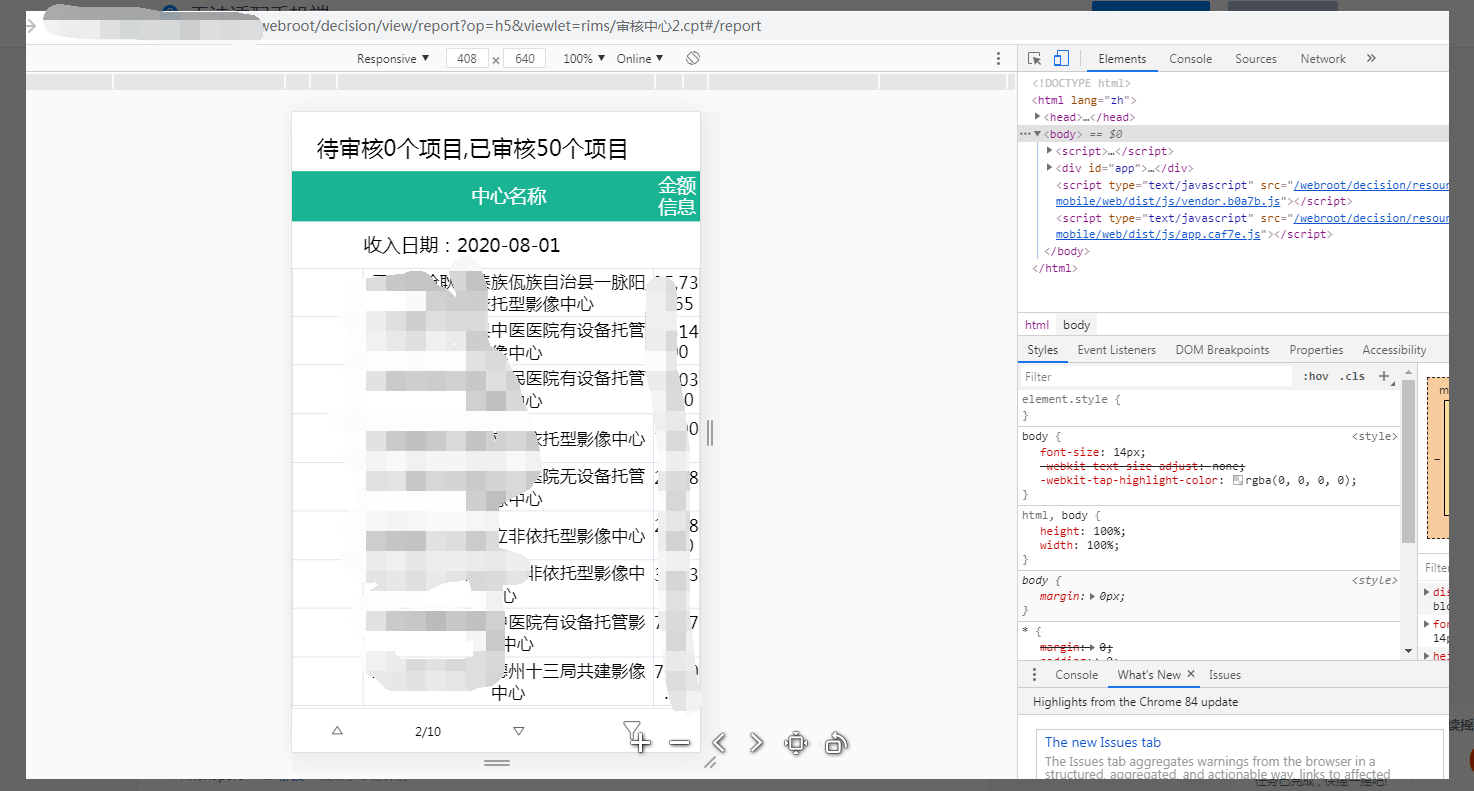1474x791 pixels.
Task: Open the drawer three-dot menu
Action: 1034,675
